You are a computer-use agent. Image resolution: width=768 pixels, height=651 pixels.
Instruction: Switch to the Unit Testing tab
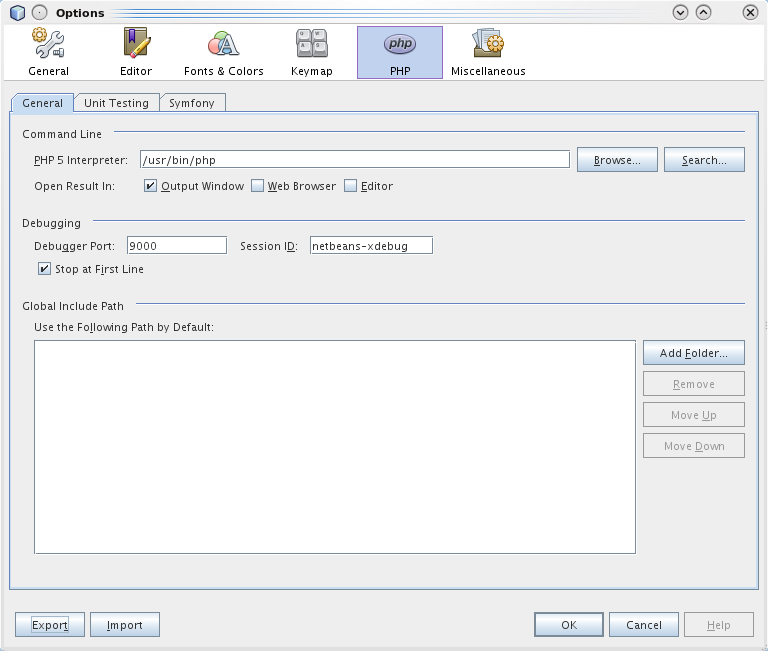coord(117,103)
